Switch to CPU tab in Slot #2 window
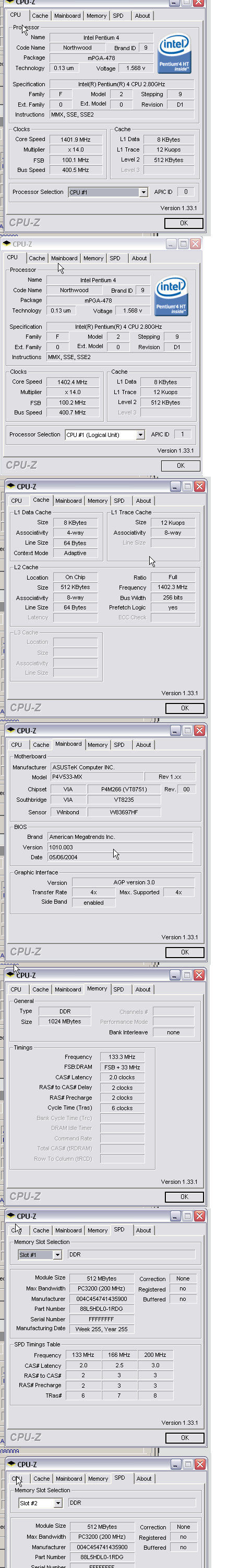 17,1479
